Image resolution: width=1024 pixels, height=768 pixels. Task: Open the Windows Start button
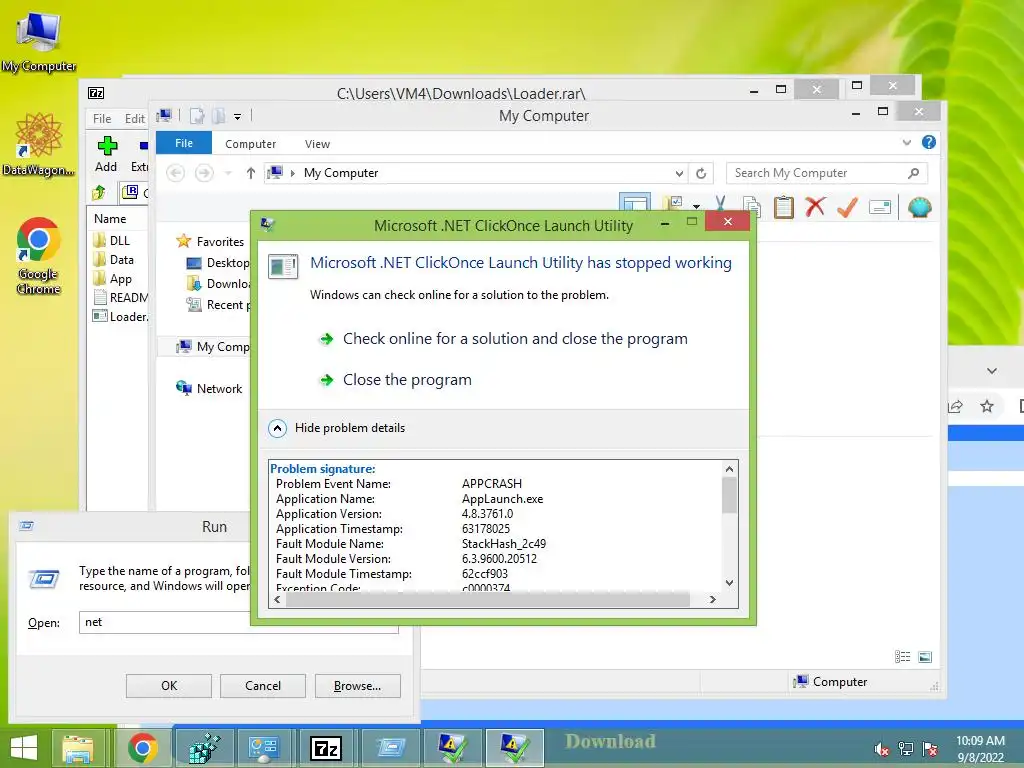(x=24, y=748)
